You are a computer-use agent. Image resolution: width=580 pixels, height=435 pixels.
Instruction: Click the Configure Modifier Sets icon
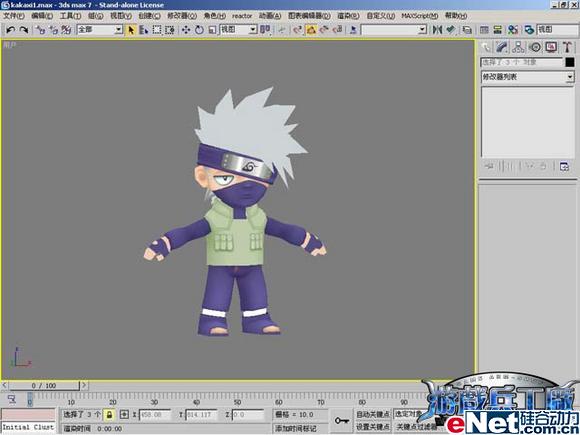(x=564, y=166)
